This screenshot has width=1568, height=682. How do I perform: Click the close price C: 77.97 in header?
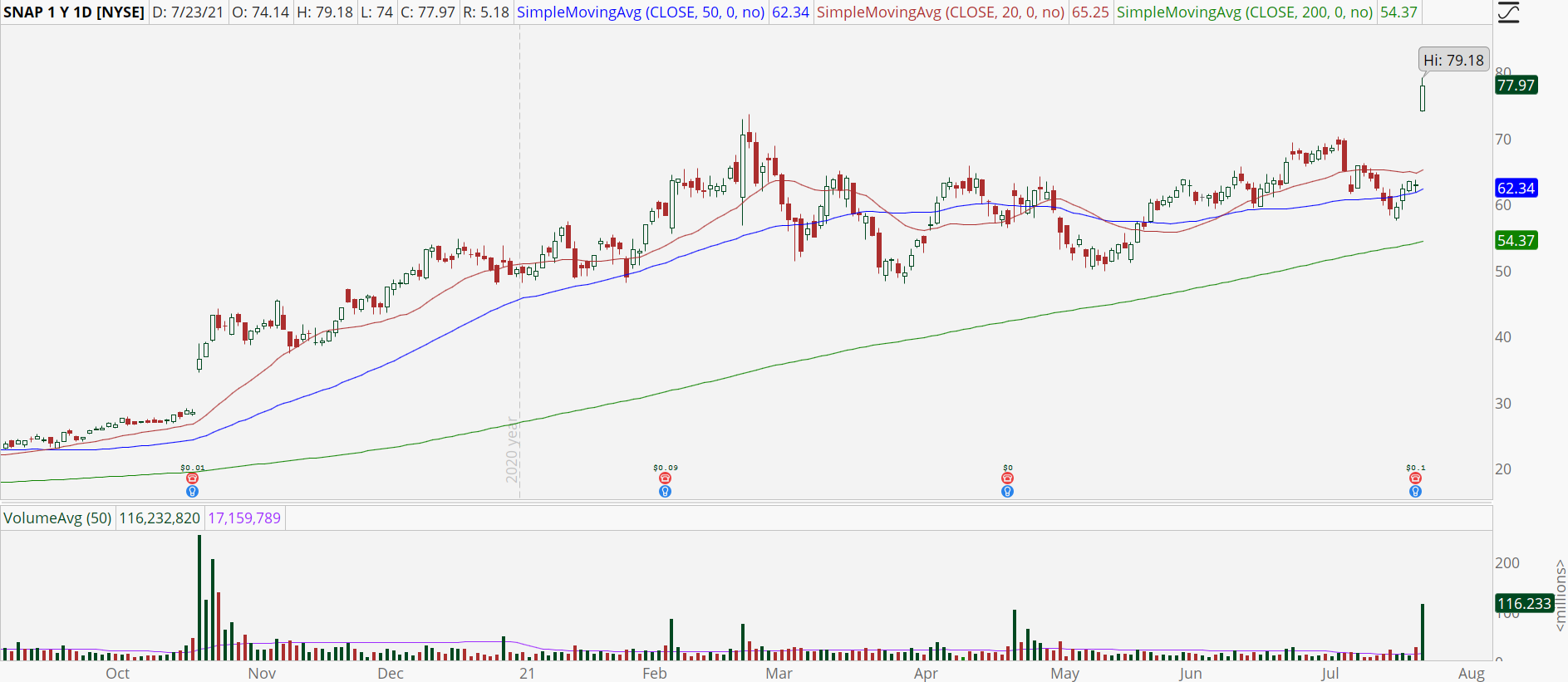click(x=428, y=12)
